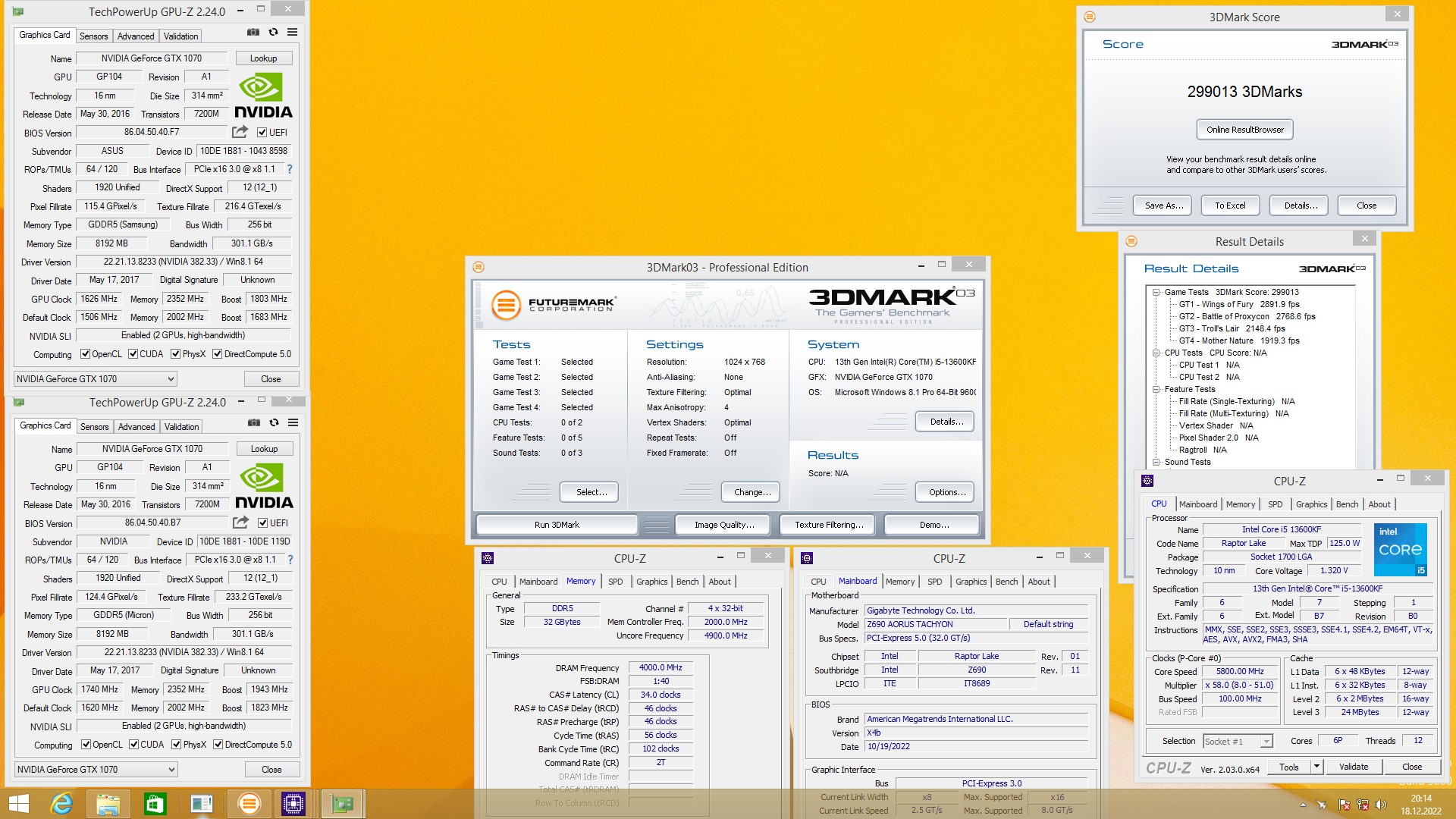Click the bus interface question mark in top GPU-Z
The image size is (1456, 819).
coord(289,169)
